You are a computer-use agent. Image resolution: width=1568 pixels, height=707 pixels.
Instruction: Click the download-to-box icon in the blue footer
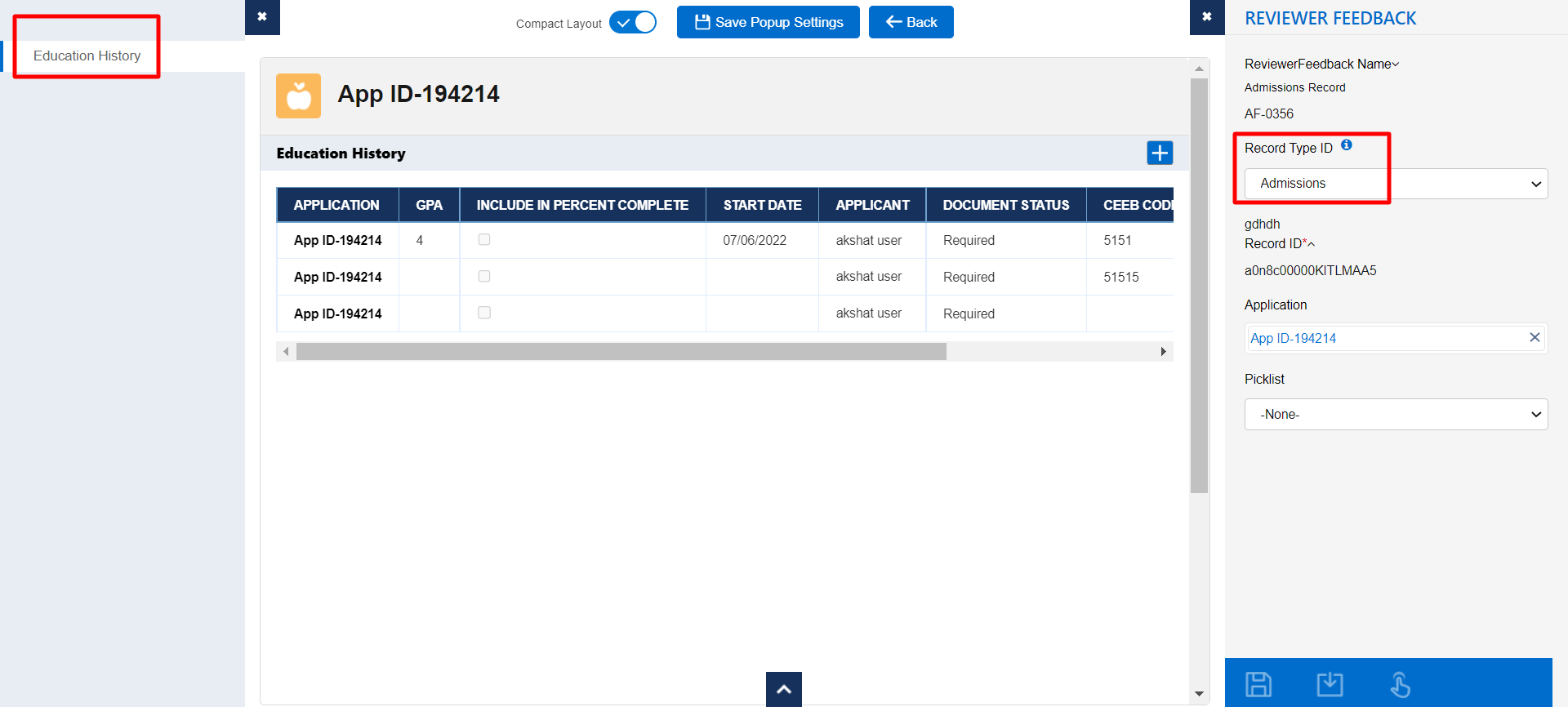pyautogui.click(x=1330, y=684)
